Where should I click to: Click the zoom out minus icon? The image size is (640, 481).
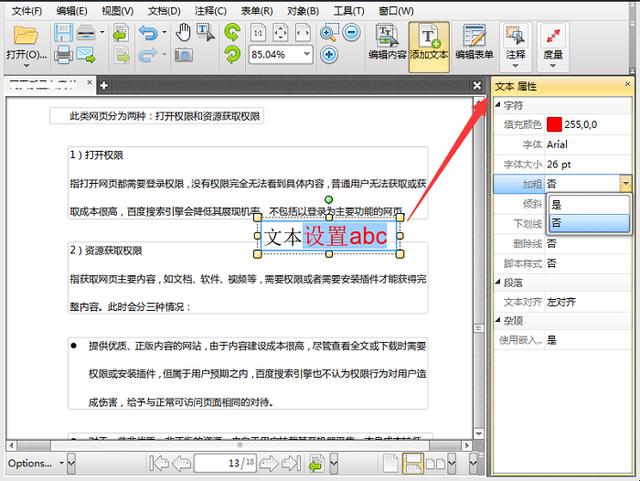click(x=351, y=33)
